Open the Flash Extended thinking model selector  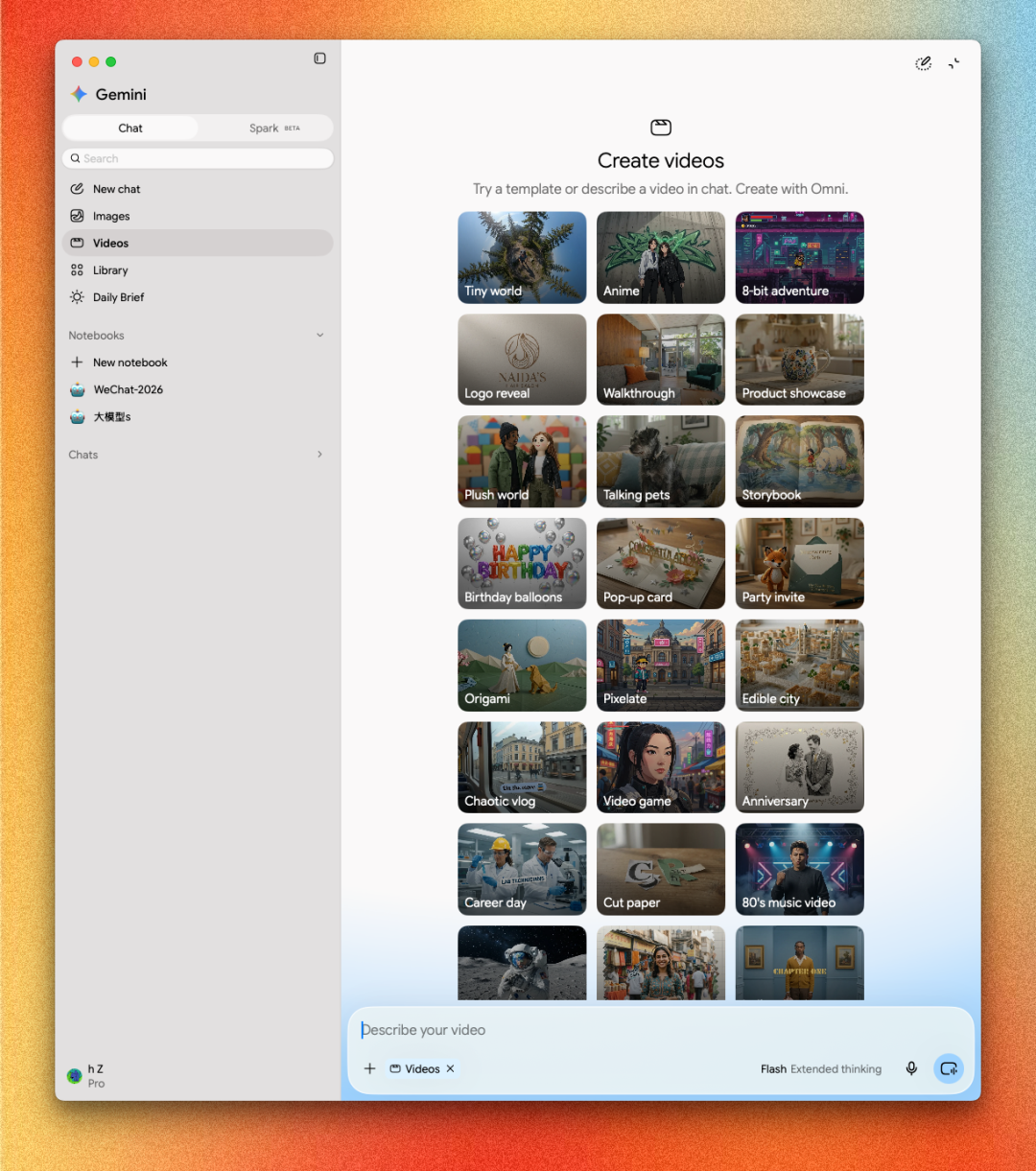point(821,1068)
